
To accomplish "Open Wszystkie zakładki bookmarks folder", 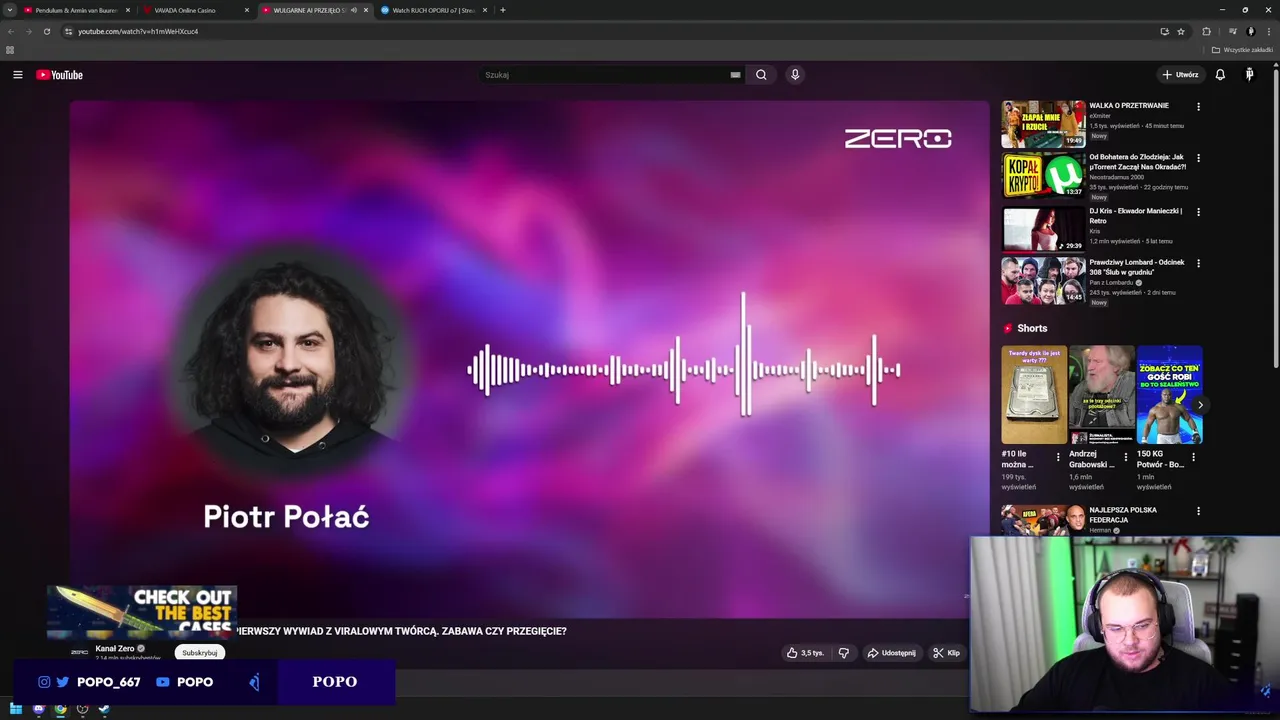I will click(1243, 50).
